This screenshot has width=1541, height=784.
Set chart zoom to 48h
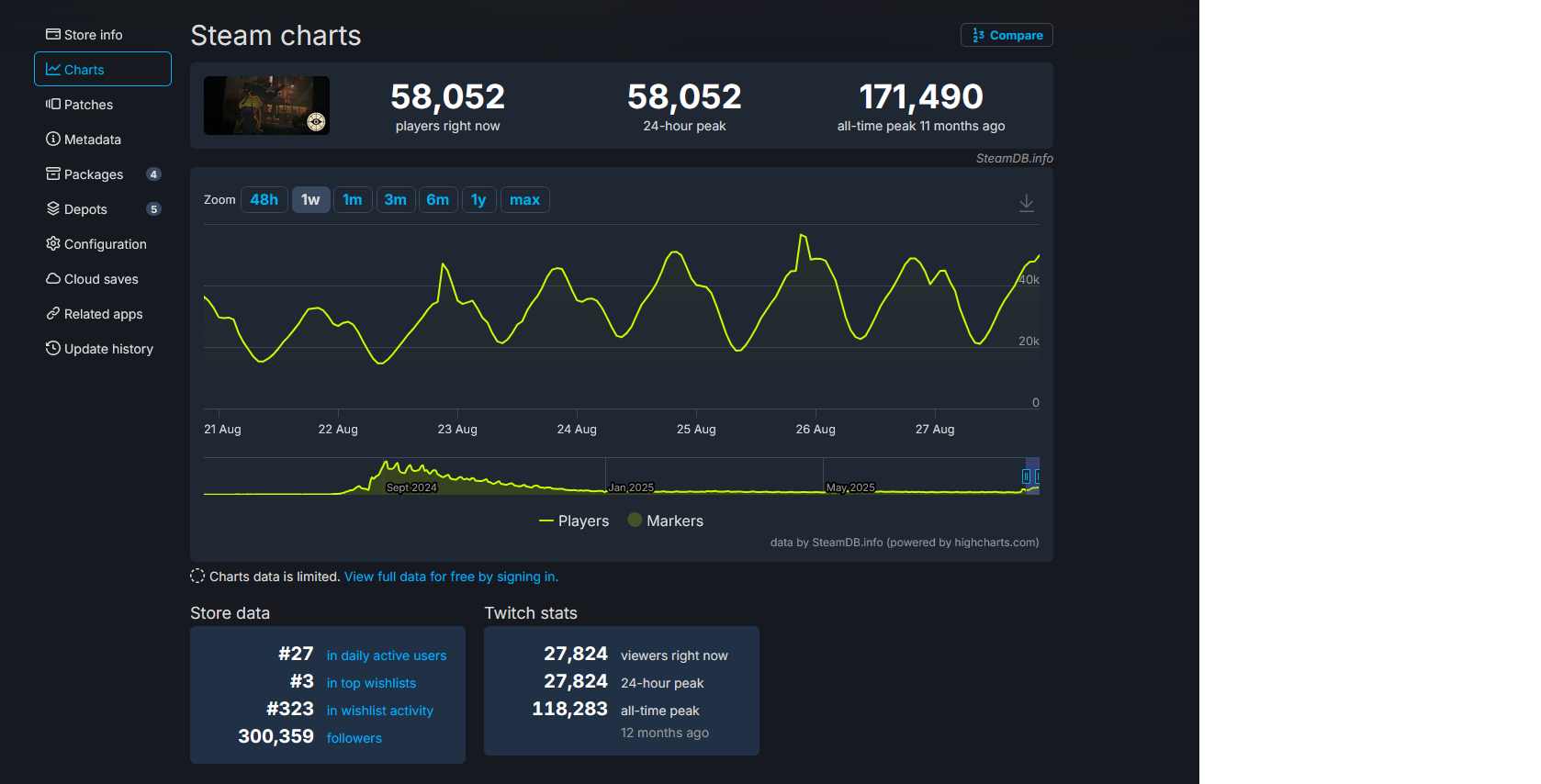264,200
